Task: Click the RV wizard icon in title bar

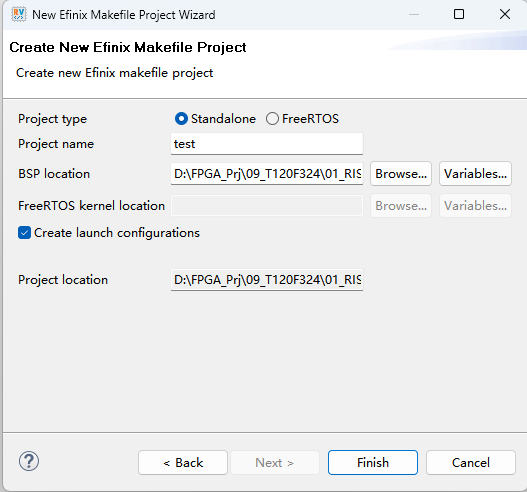Action: (18, 14)
